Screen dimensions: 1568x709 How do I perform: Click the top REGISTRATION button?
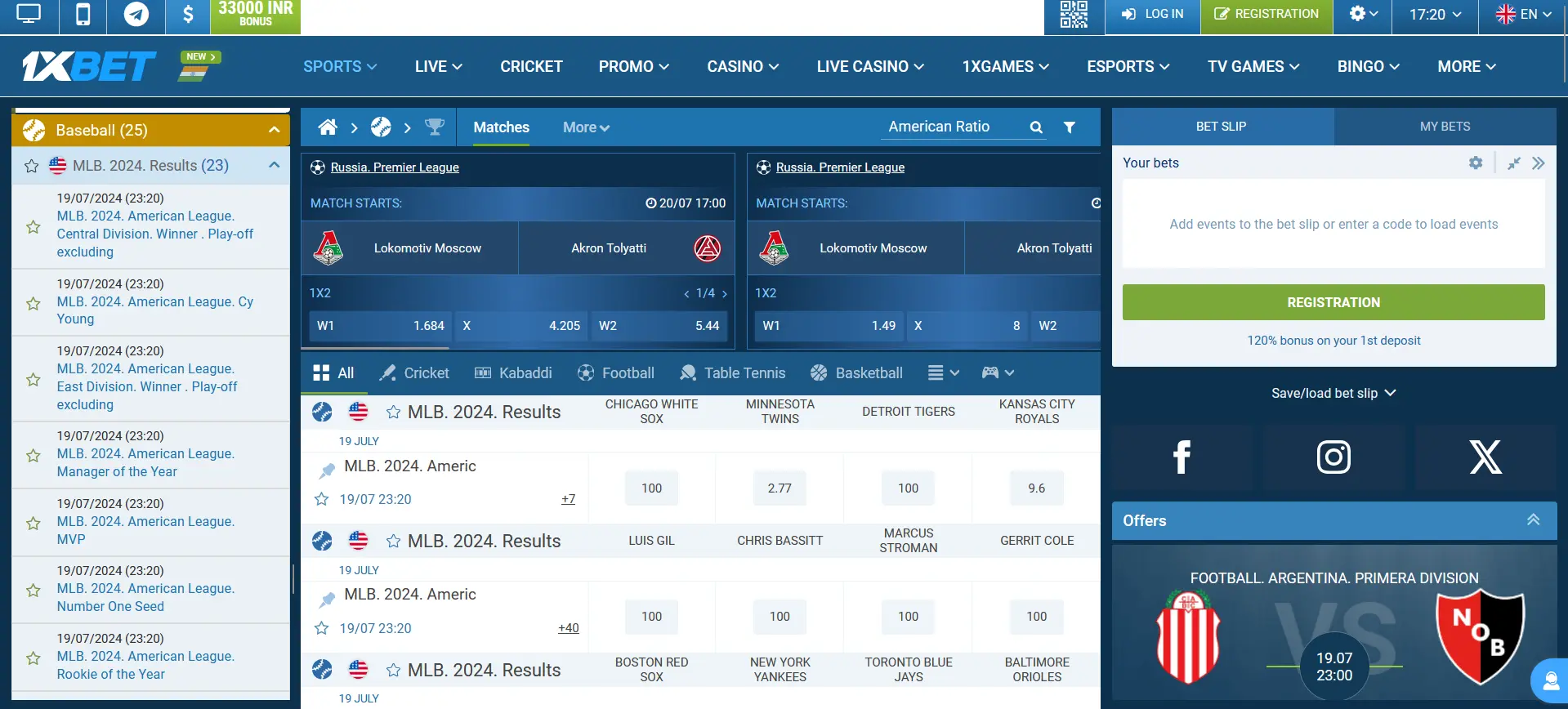tap(1266, 14)
